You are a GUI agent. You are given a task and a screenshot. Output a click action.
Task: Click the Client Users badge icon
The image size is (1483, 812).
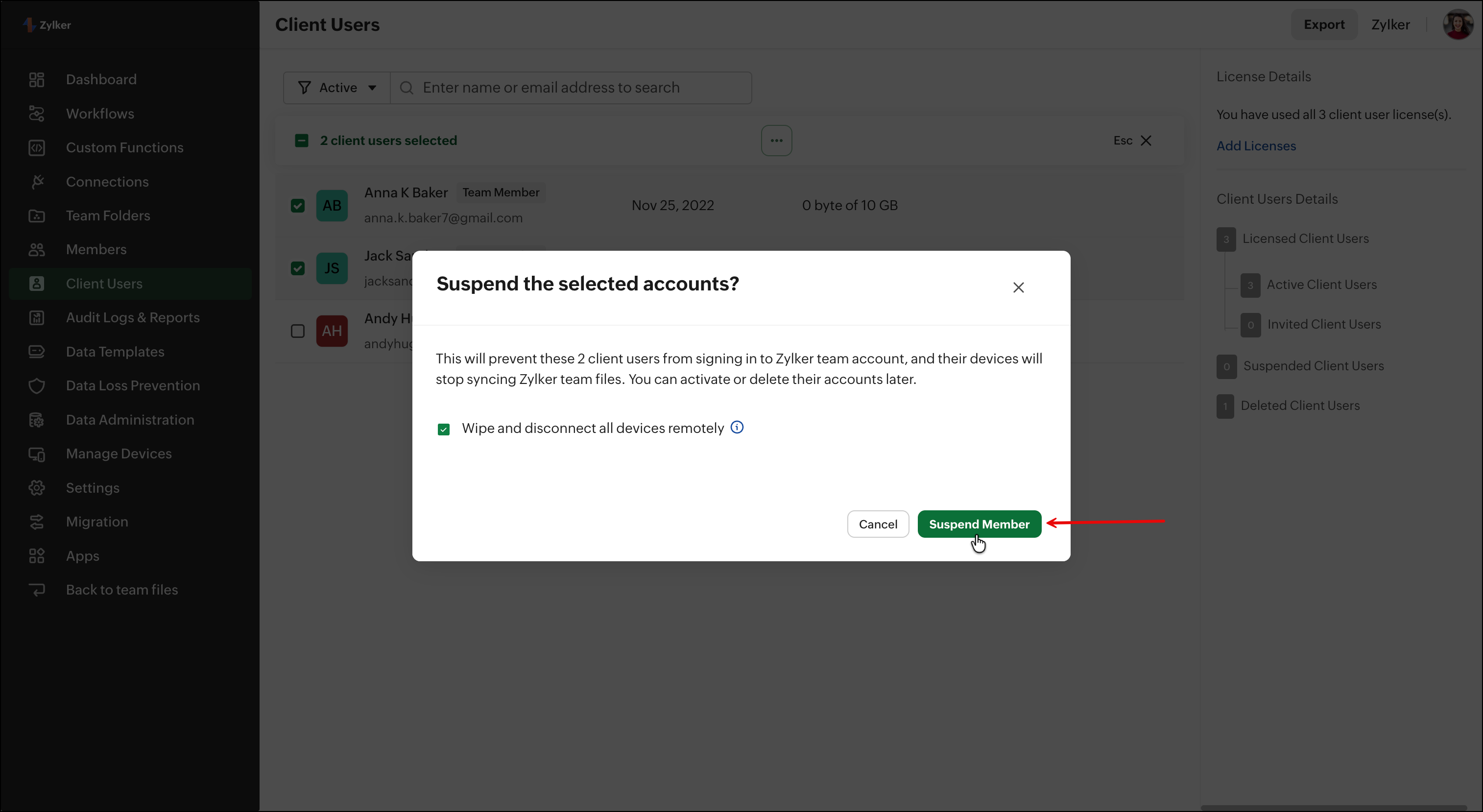coord(37,284)
